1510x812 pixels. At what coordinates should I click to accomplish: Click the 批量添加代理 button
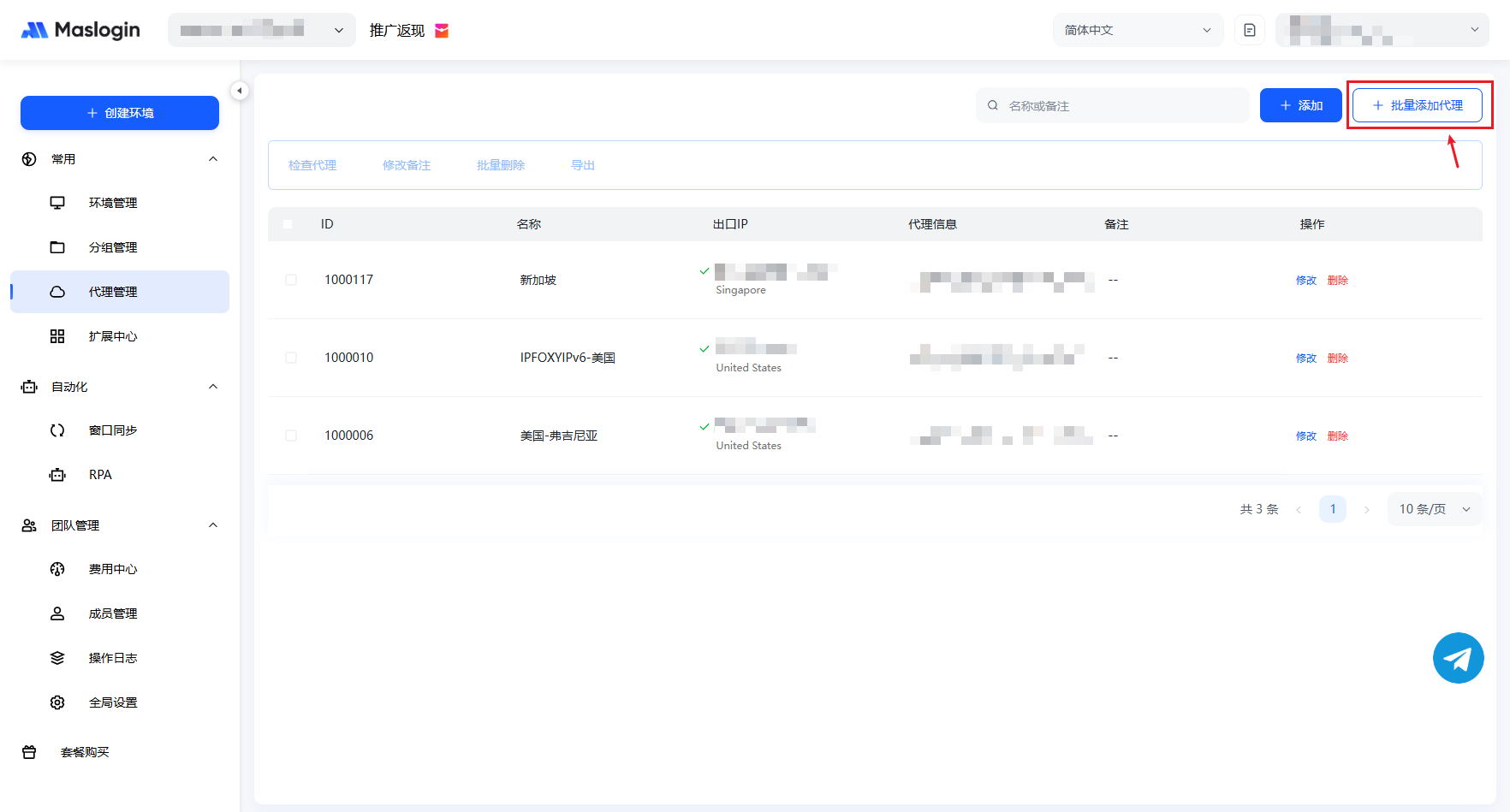(1417, 105)
